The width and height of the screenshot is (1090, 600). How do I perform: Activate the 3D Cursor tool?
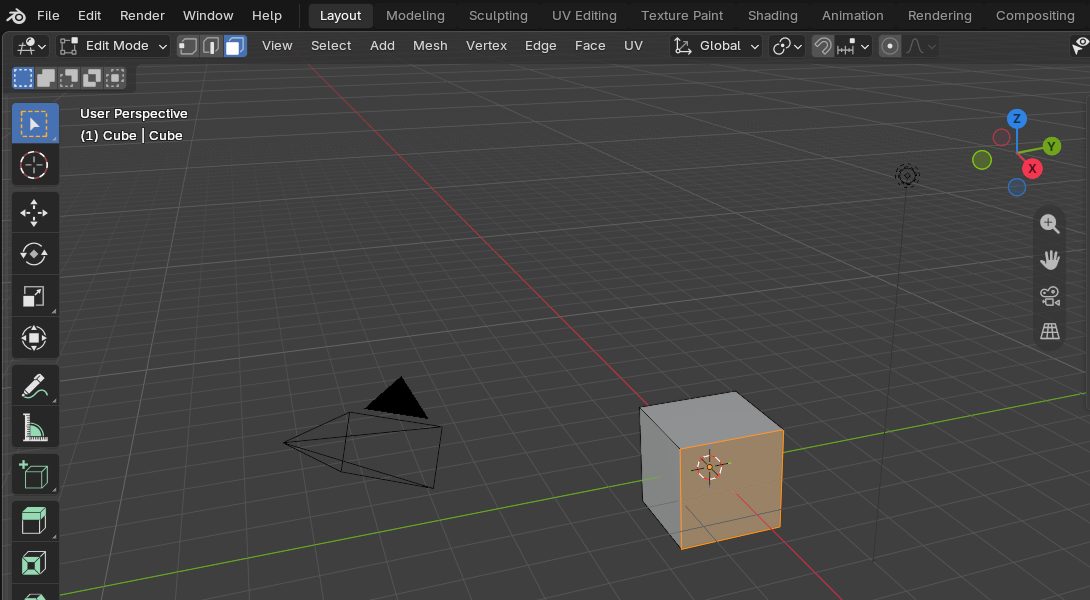(34, 165)
